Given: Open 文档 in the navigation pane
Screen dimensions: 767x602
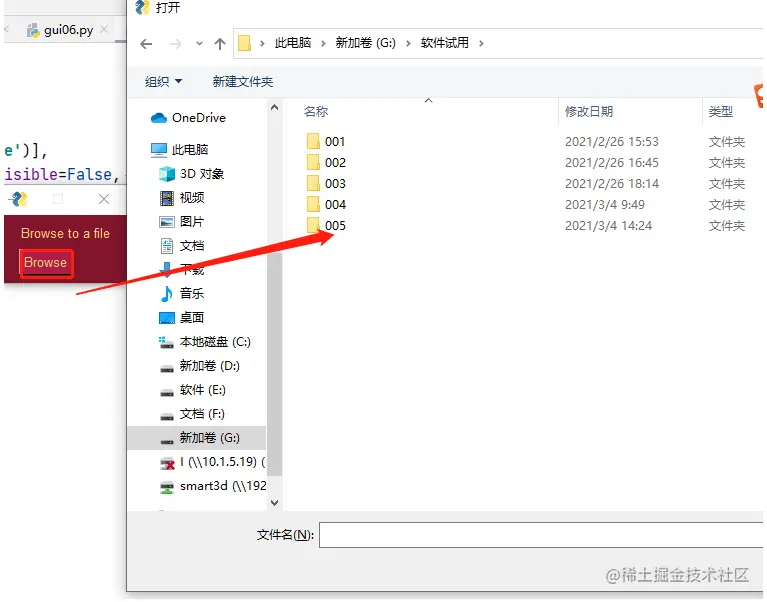Looking at the screenshot, I should pos(192,245).
